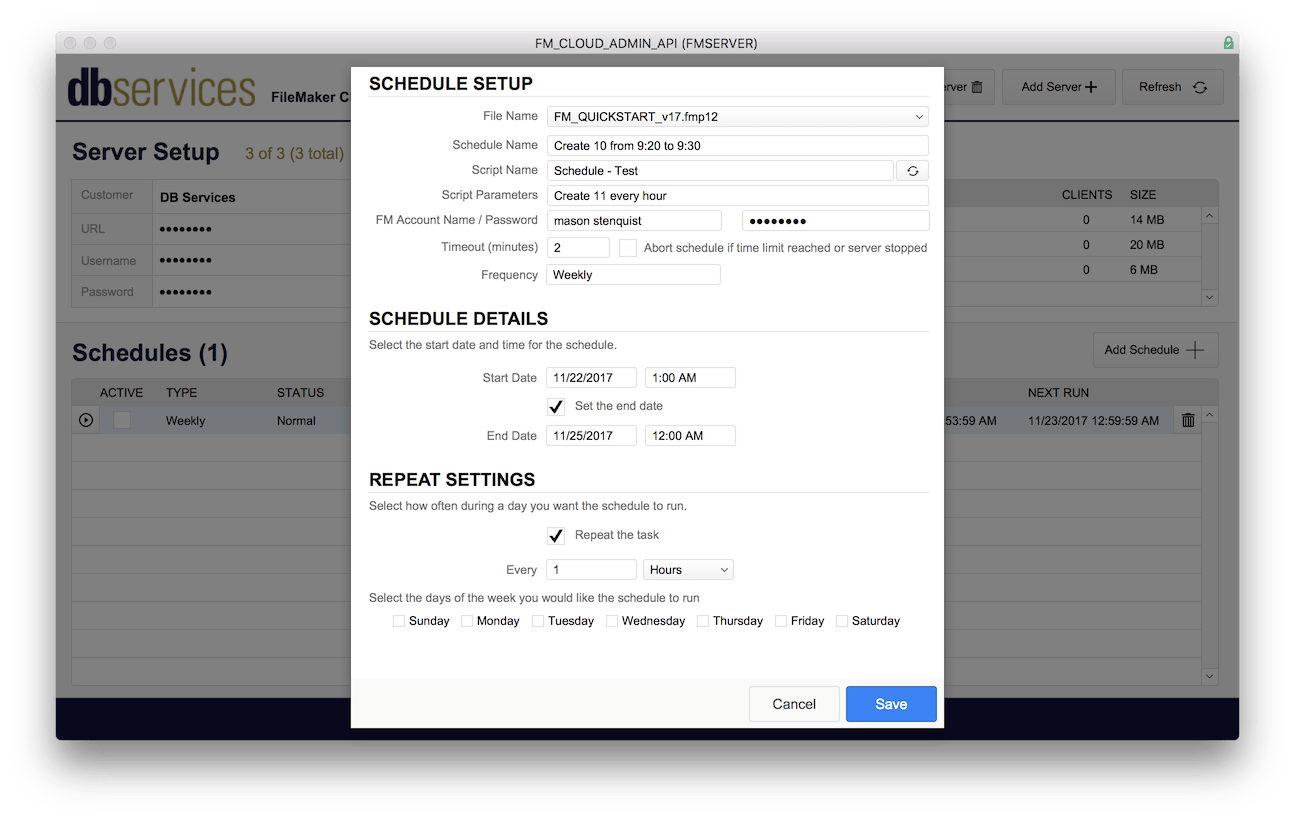This screenshot has width=1295, height=820.
Task: Click the STATUS column header
Action: 300,393
